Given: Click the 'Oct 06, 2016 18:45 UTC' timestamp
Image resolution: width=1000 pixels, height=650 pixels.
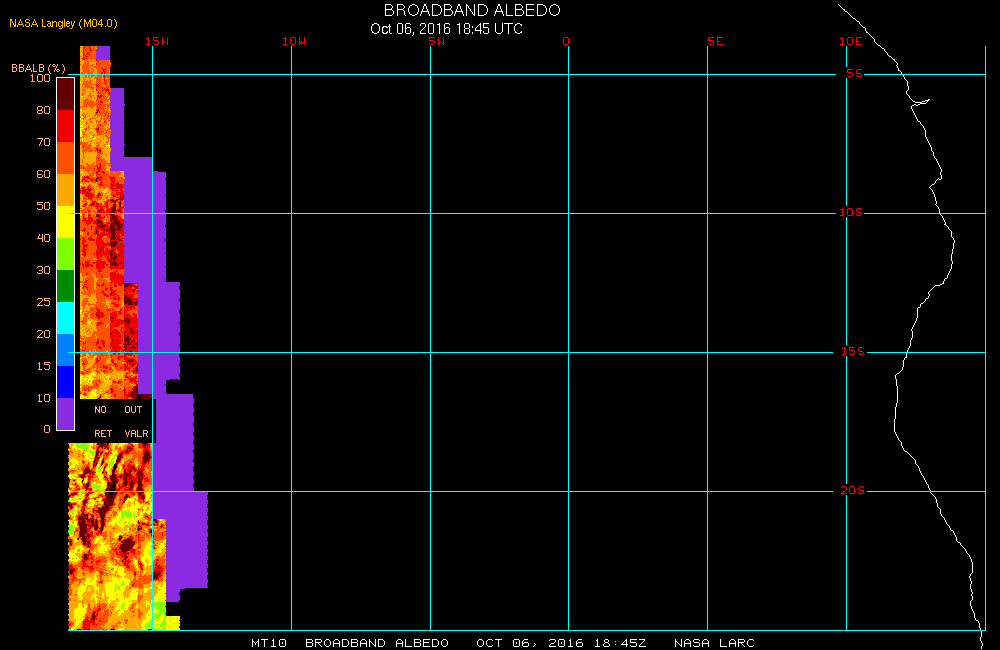Looking at the screenshot, I should pyautogui.click(x=446, y=29).
